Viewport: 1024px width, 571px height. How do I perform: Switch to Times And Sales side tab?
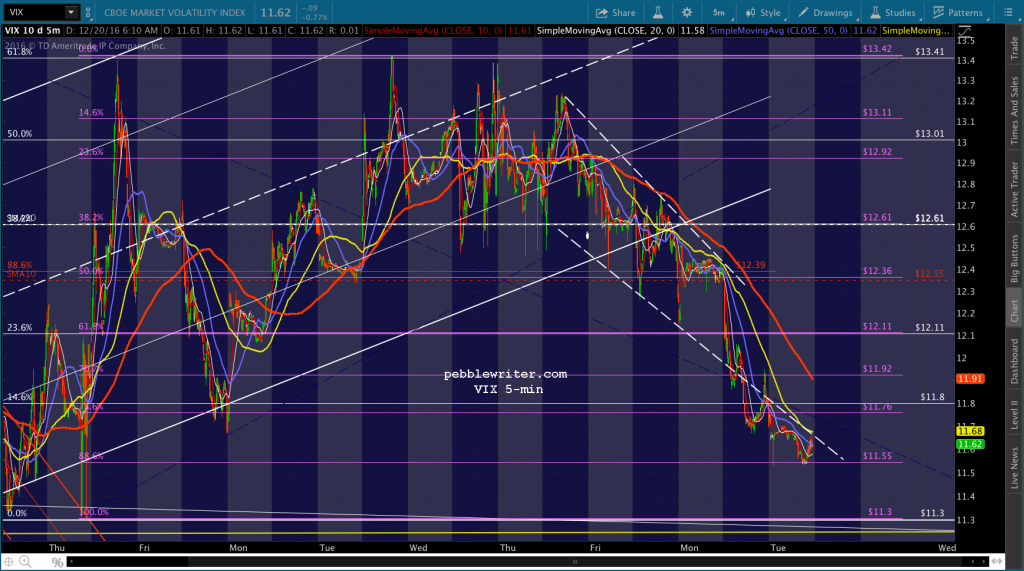[1014, 110]
